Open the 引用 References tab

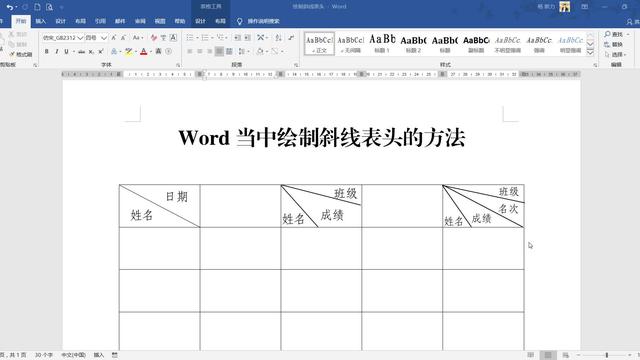[100, 21]
